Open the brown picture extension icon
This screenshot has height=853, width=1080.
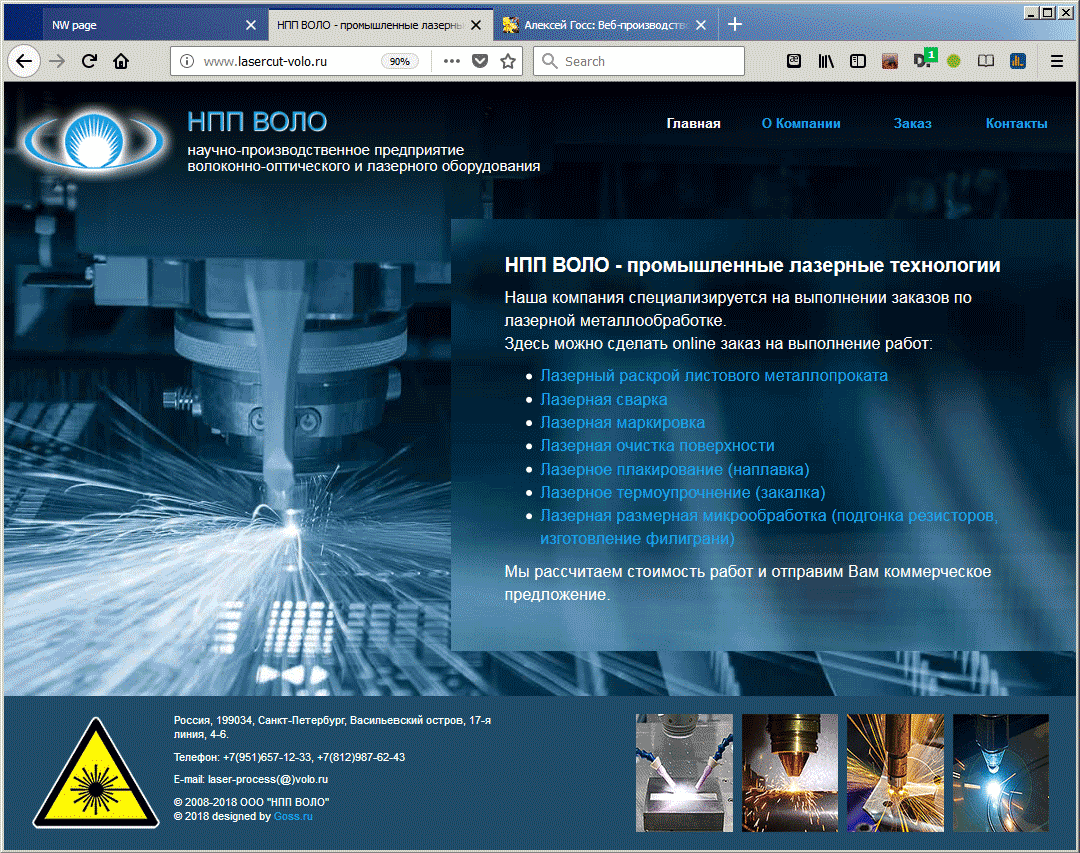pyautogui.click(x=890, y=61)
